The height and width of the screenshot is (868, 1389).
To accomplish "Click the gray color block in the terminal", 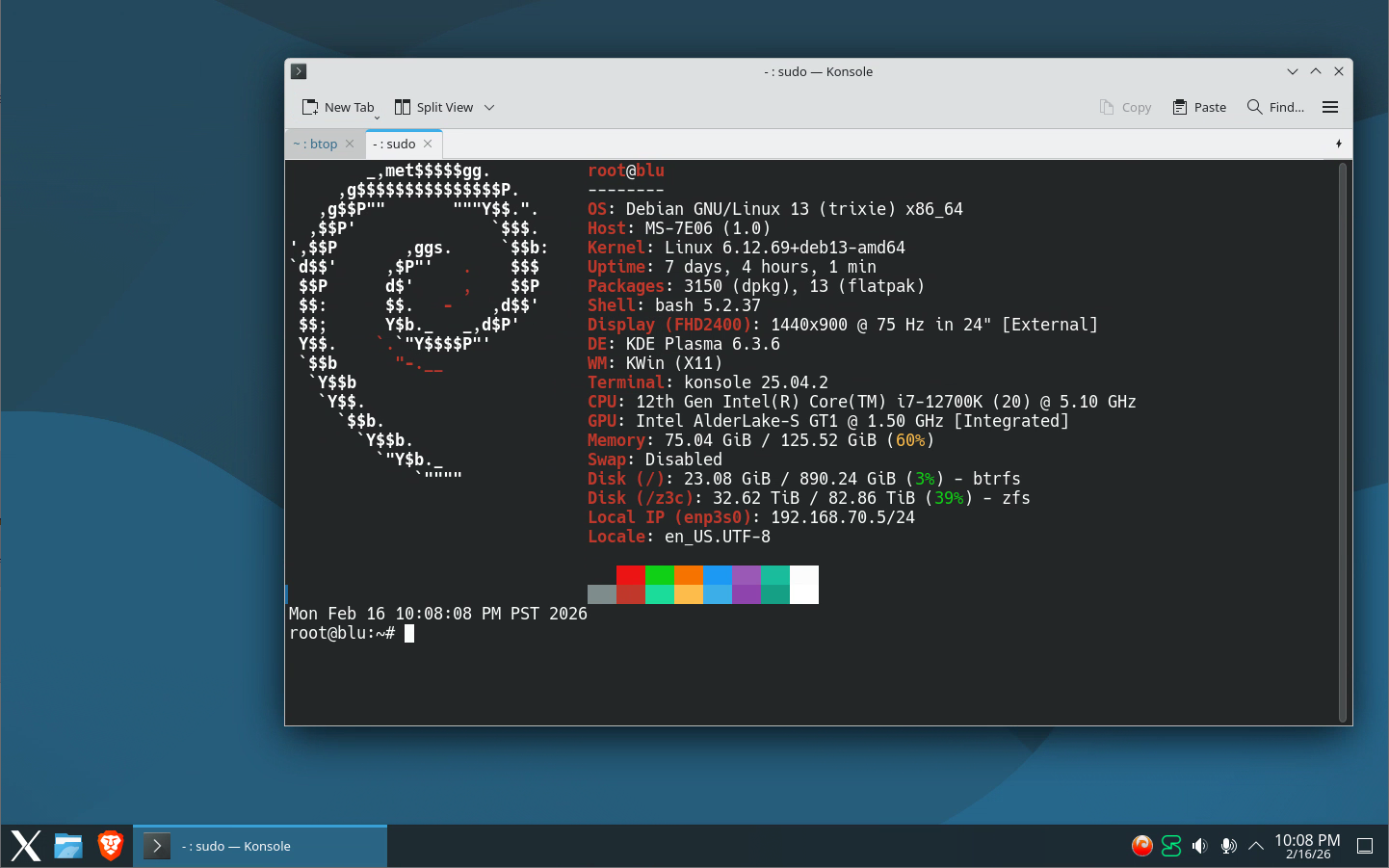I will click(602, 594).
